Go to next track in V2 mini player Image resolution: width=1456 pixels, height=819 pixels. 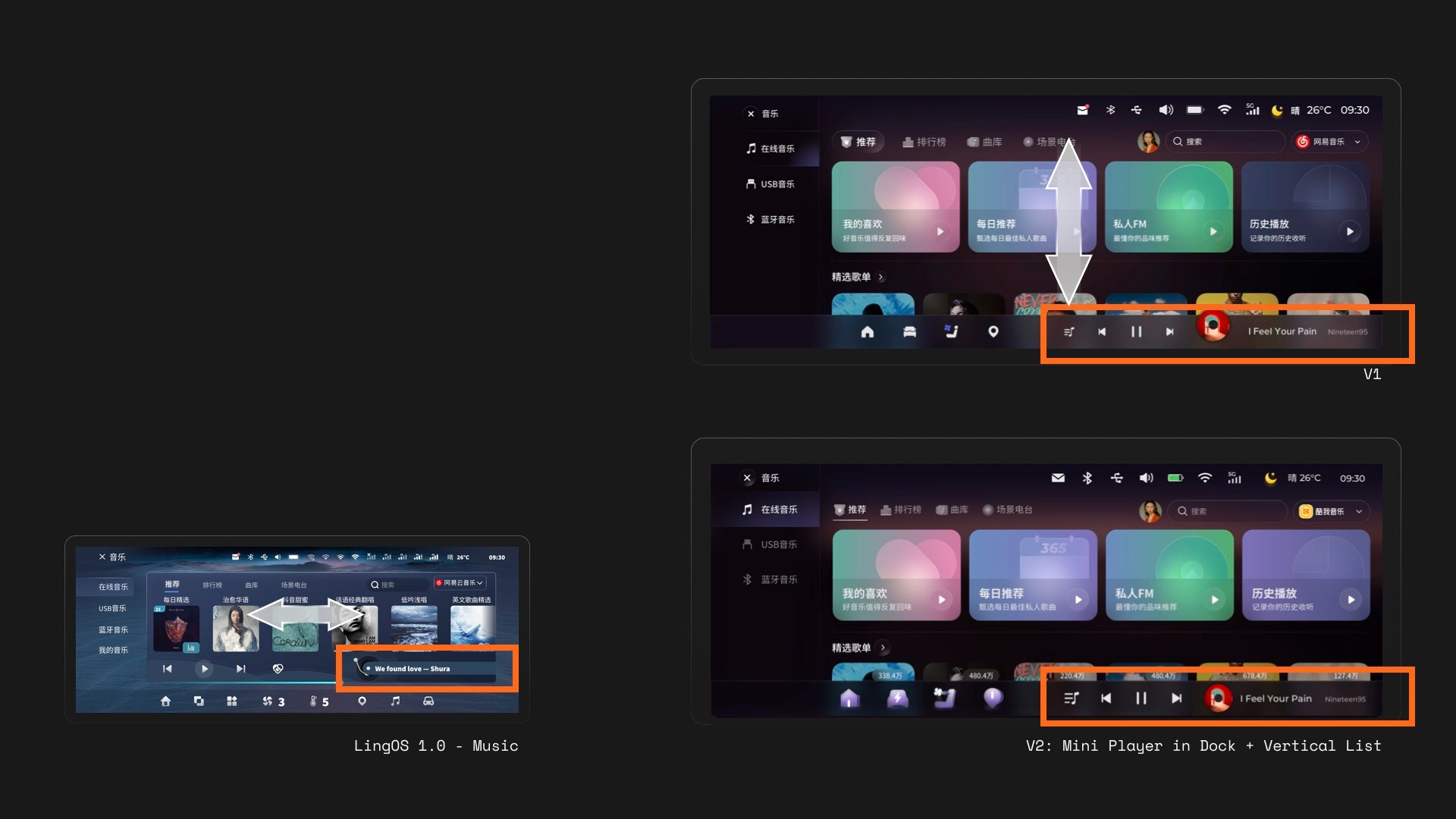tap(1176, 698)
